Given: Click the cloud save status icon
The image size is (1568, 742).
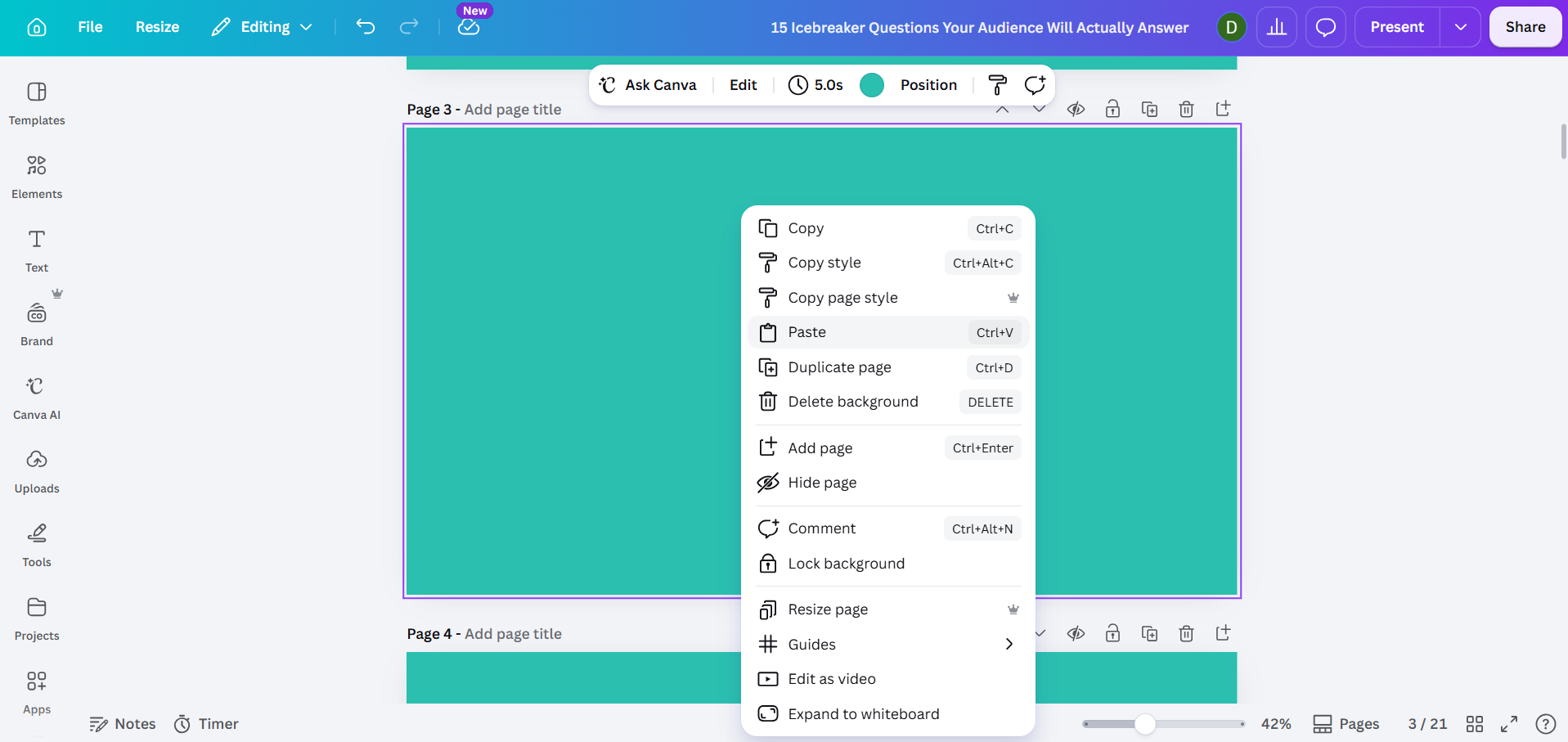Looking at the screenshot, I should 469,27.
